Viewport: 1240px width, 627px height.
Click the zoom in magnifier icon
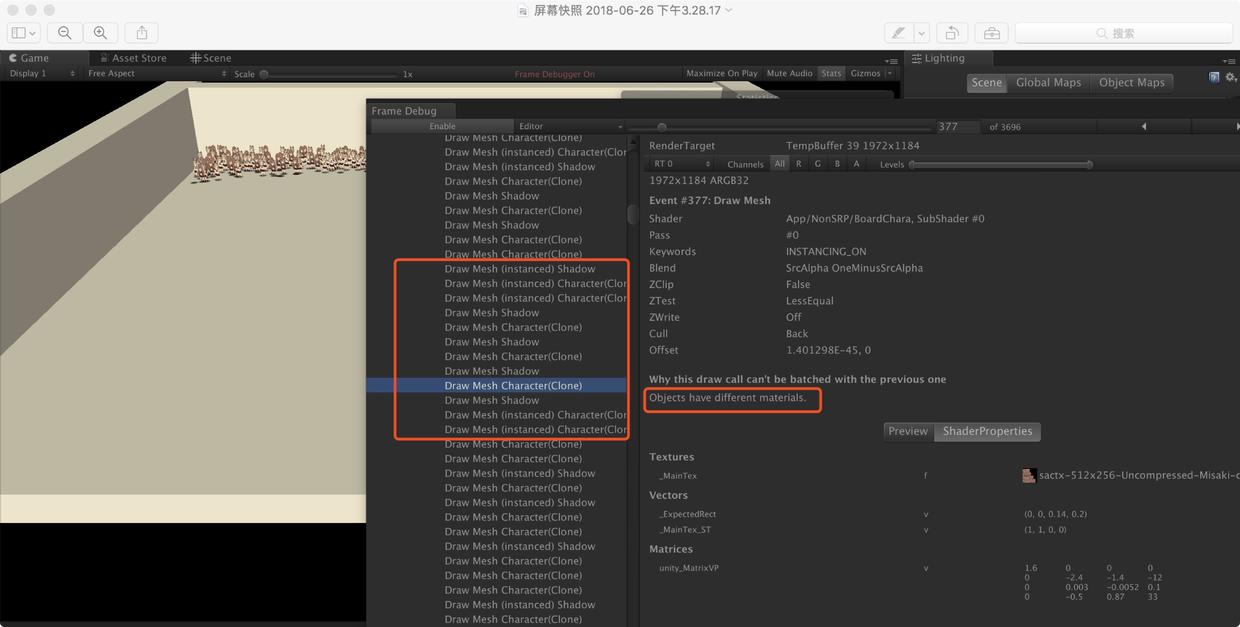tap(100, 33)
